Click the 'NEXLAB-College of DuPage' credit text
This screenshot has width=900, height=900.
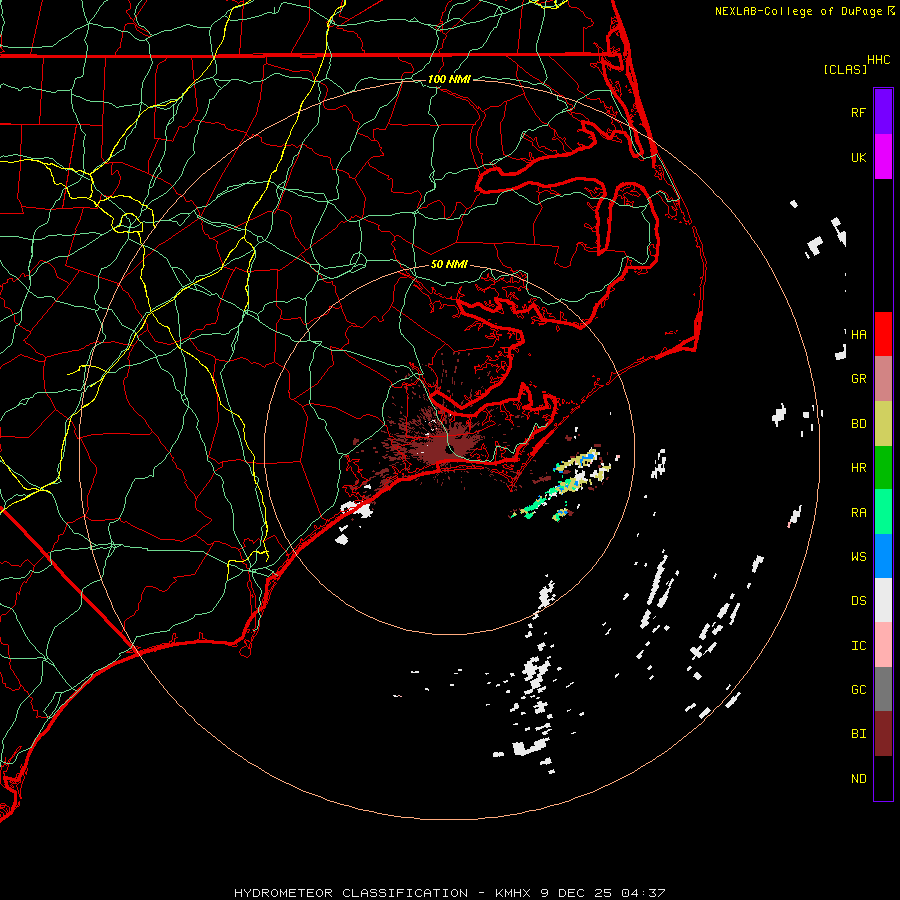pyautogui.click(x=798, y=11)
